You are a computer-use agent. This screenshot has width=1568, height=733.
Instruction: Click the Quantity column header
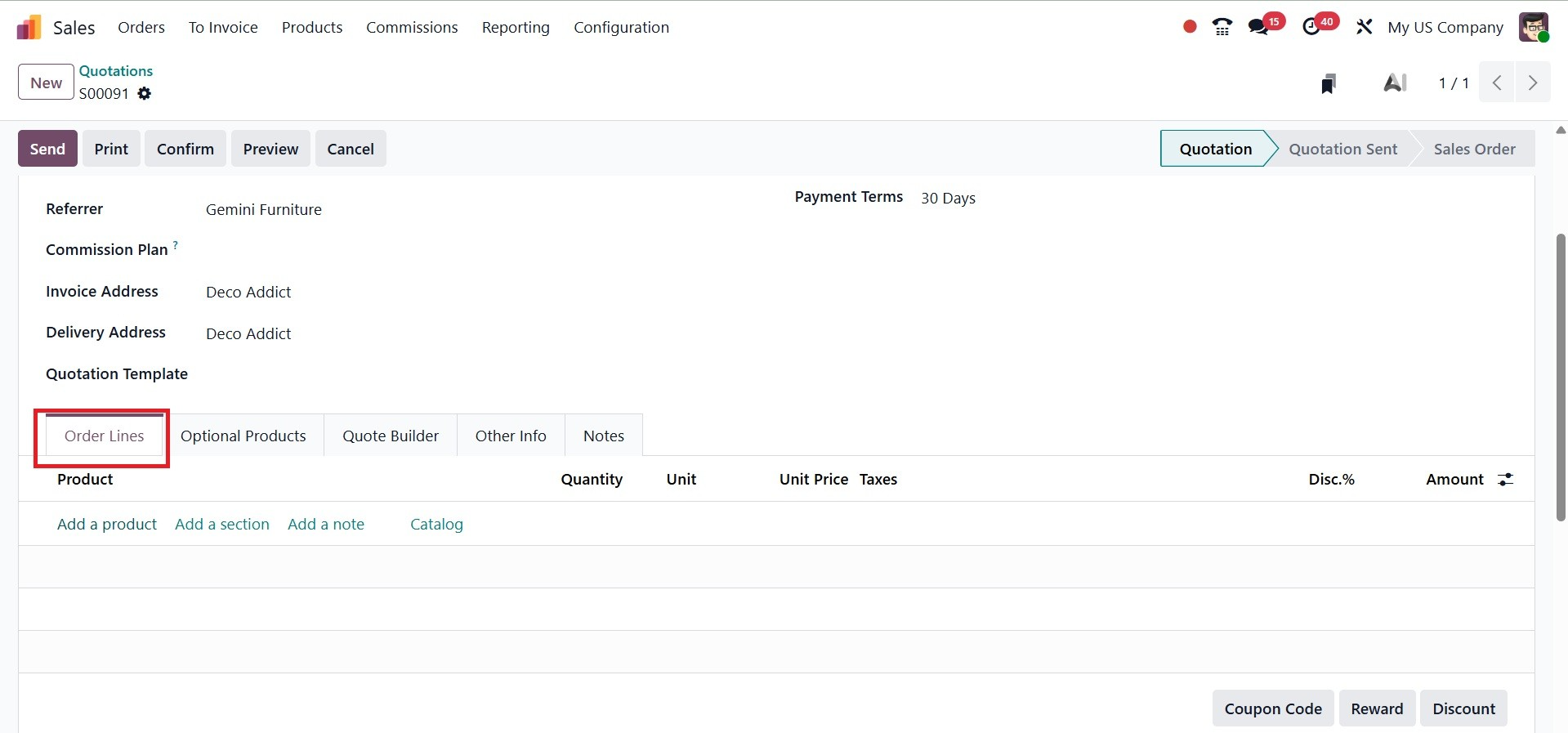[592, 480]
